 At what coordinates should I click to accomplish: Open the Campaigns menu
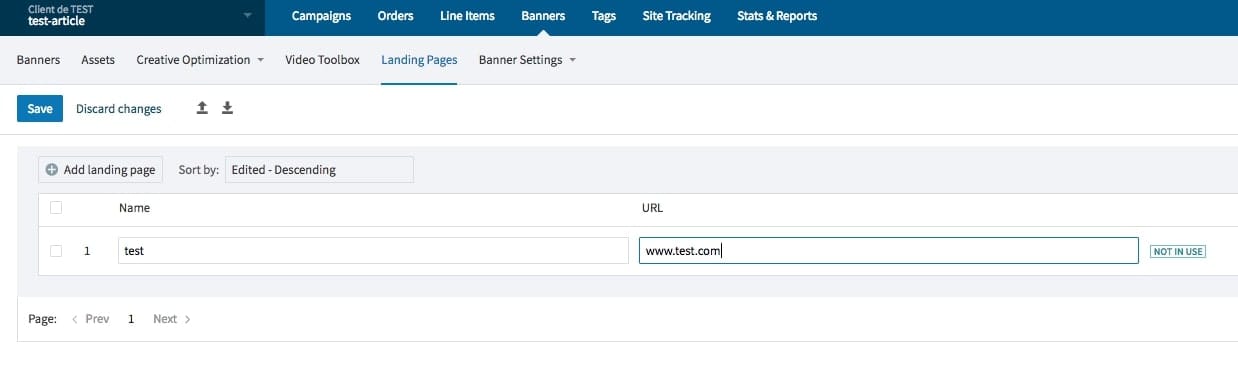[321, 16]
